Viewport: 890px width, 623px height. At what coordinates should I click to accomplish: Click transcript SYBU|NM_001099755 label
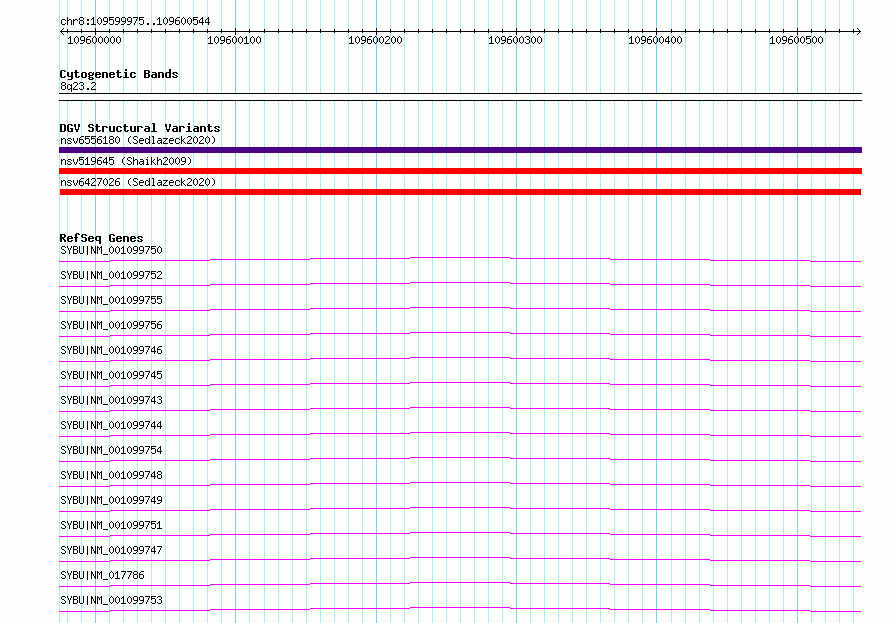[x=111, y=300]
